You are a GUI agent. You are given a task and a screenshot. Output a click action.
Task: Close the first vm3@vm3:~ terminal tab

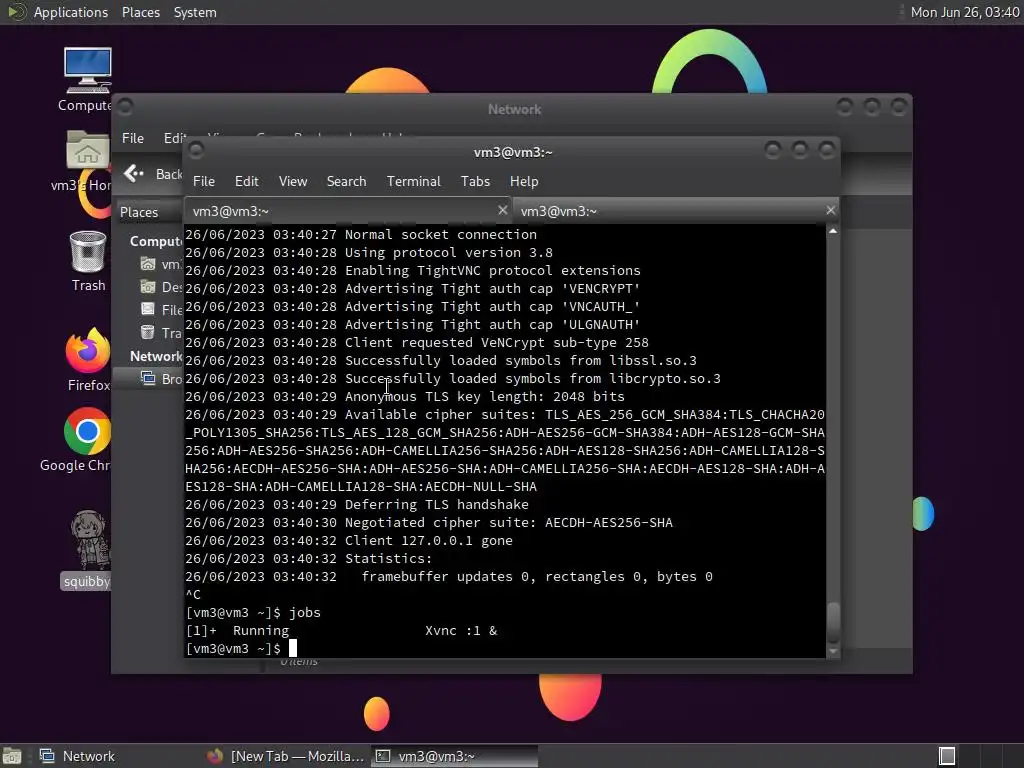click(502, 210)
